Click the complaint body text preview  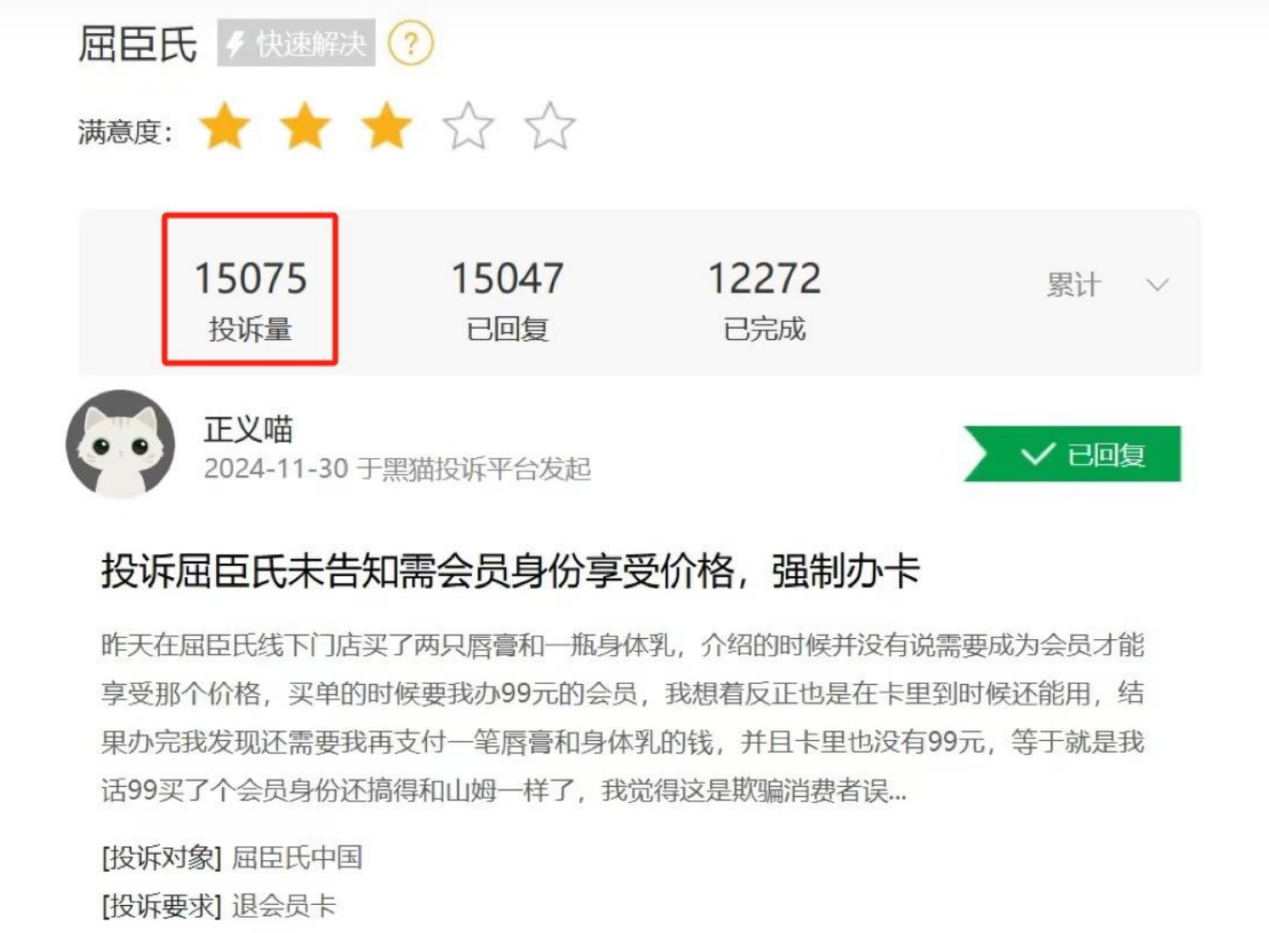click(622, 718)
